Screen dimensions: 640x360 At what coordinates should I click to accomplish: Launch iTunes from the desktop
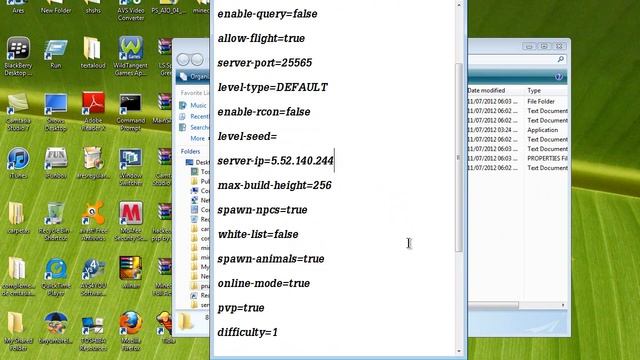click(x=18, y=163)
